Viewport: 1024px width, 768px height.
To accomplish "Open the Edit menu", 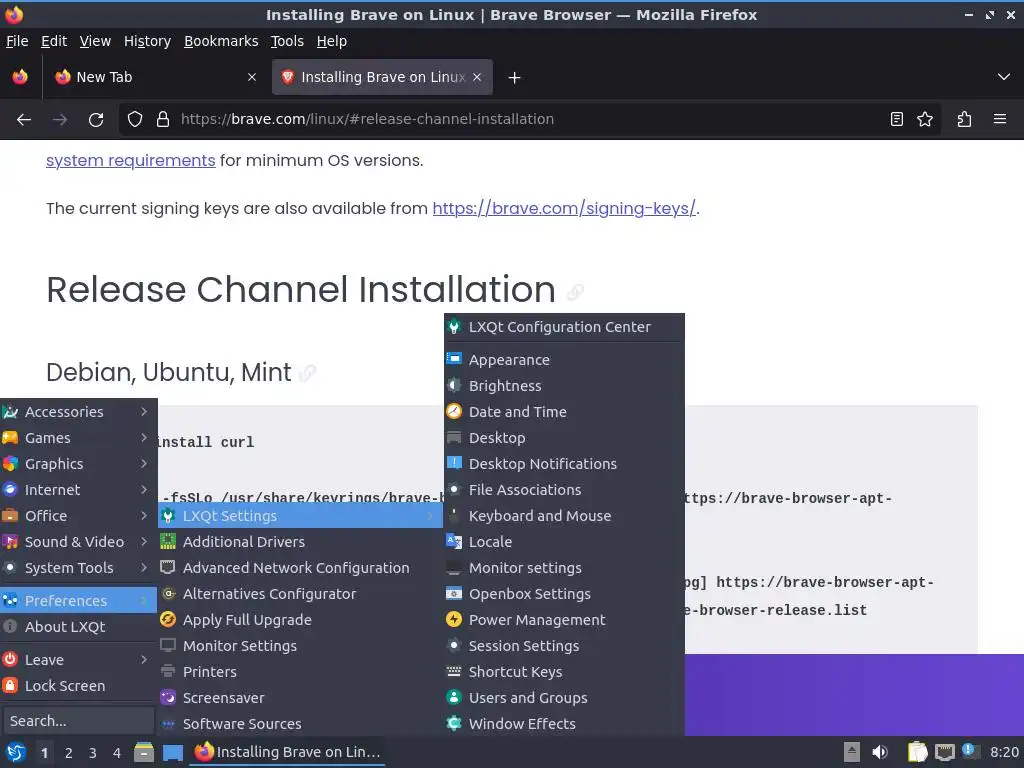I will pyautogui.click(x=54, y=41).
